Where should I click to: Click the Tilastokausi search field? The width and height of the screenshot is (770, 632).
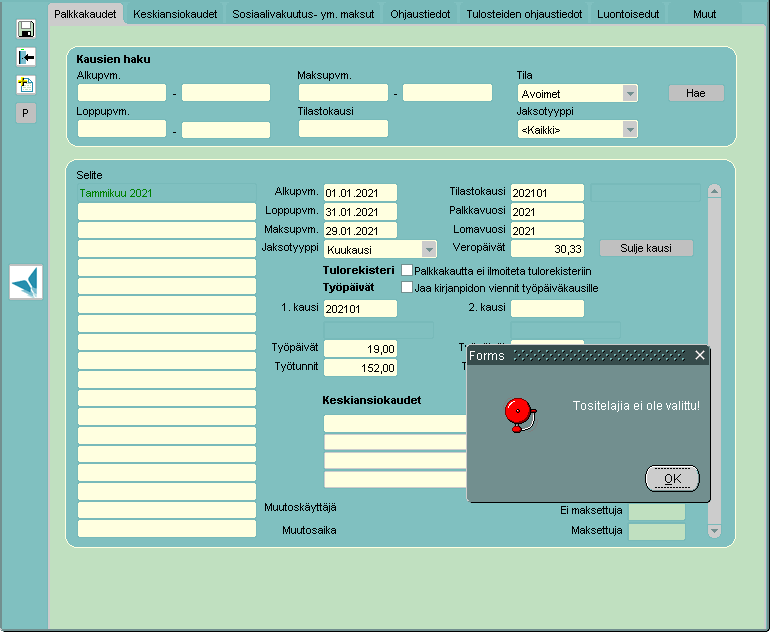click(x=343, y=129)
